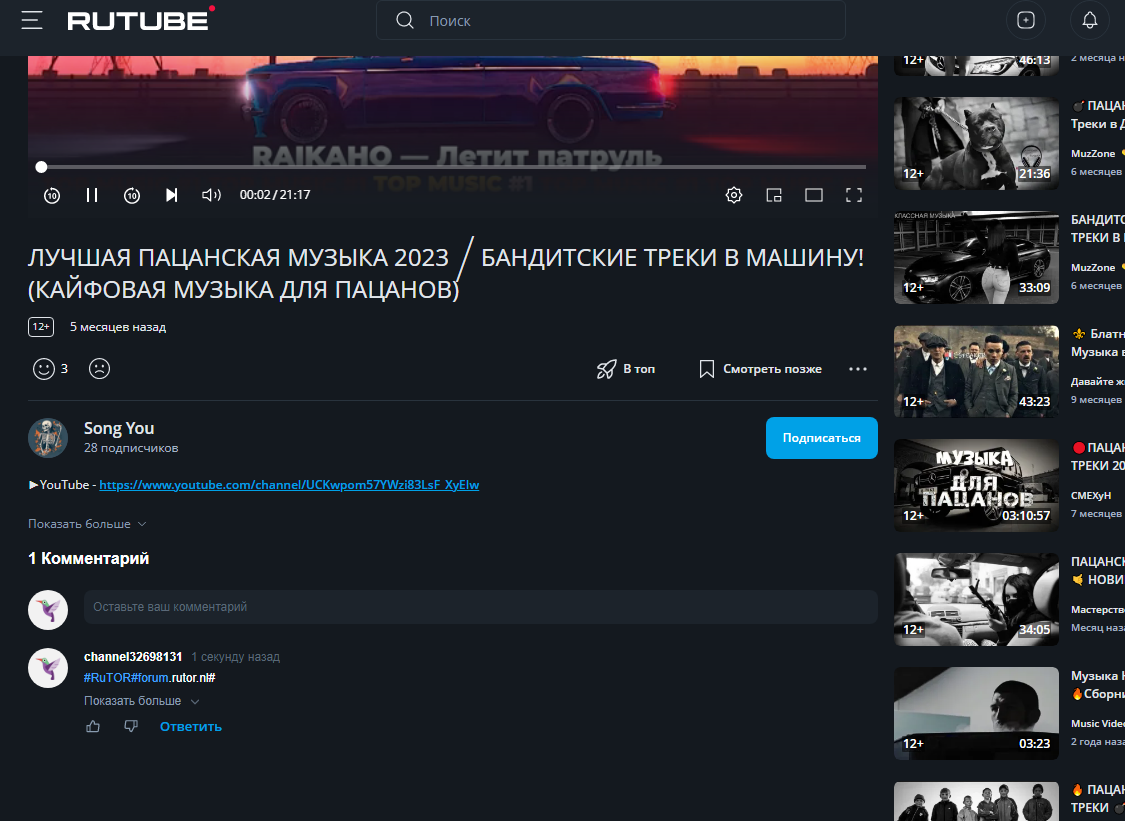Click commenter hummingbird avatar on comment
The width and height of the screenshot is (1125, 821).
click(x=48, y=668)
